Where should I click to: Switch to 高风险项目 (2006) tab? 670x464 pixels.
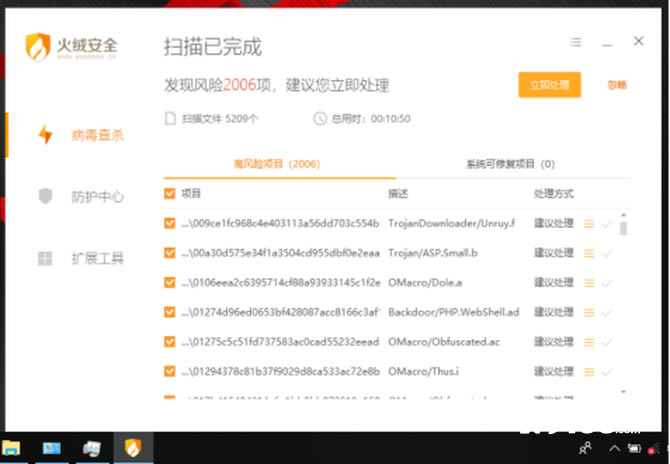point(277,164)
